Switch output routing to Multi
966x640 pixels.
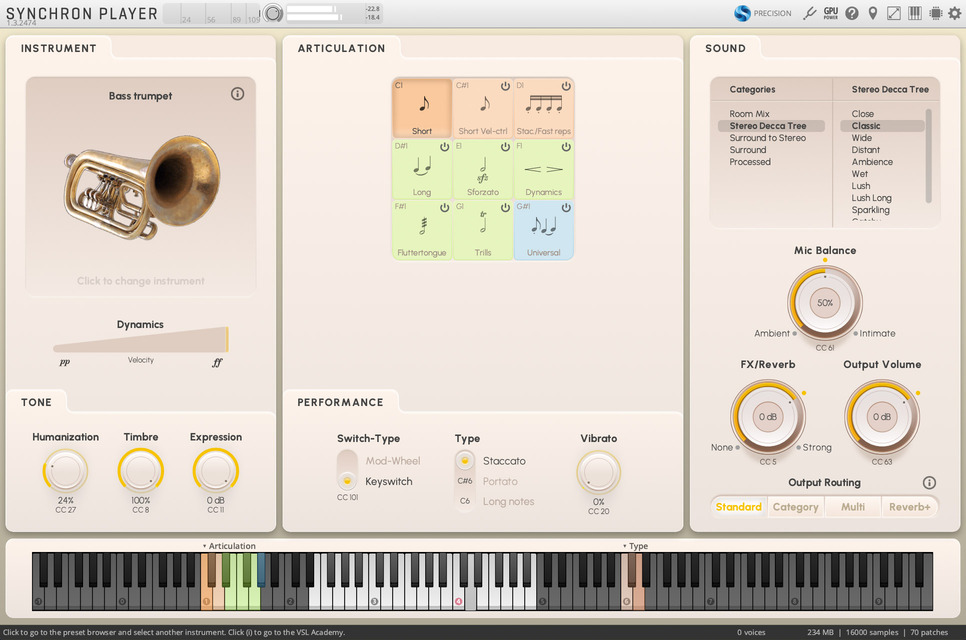coord(853,506)
